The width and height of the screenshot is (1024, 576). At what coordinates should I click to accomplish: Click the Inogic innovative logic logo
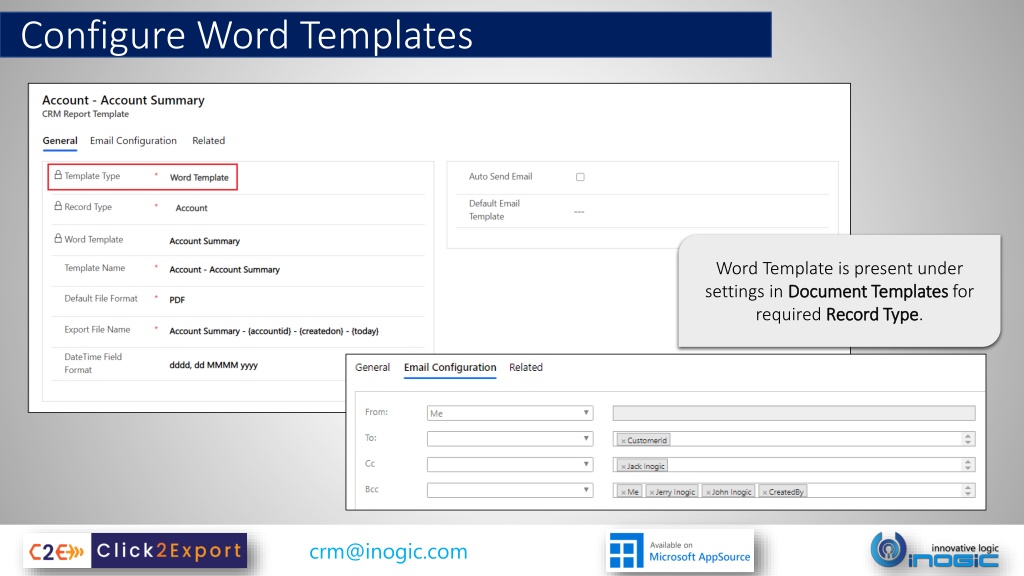pos(935,551)
